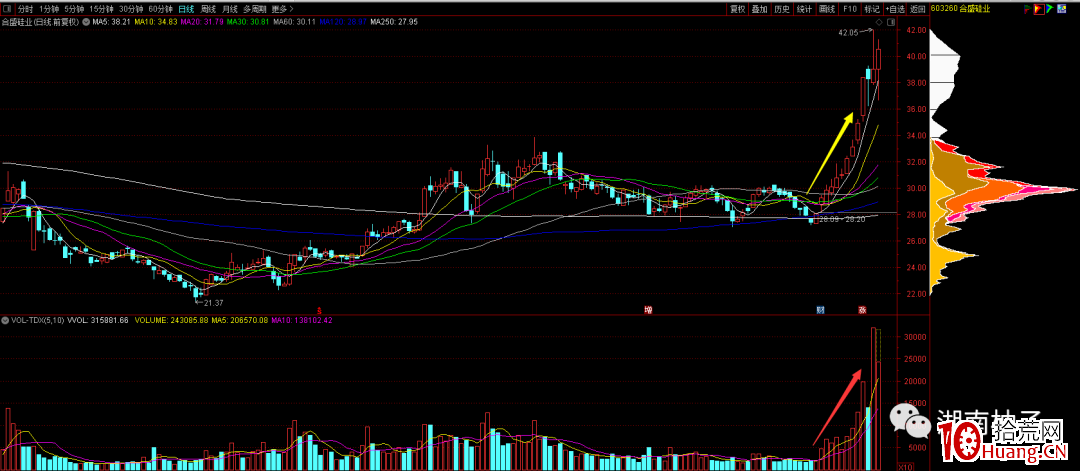Click the 42.05 high price label

(851, 32)
